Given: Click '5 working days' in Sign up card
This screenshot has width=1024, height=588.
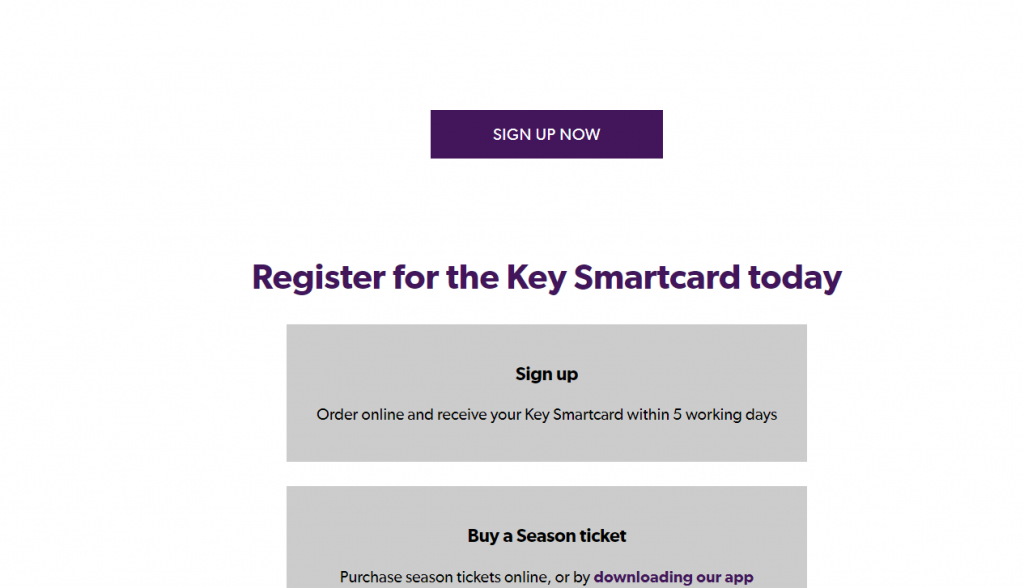Looking at the screenshot, I should tap(725, 415).
